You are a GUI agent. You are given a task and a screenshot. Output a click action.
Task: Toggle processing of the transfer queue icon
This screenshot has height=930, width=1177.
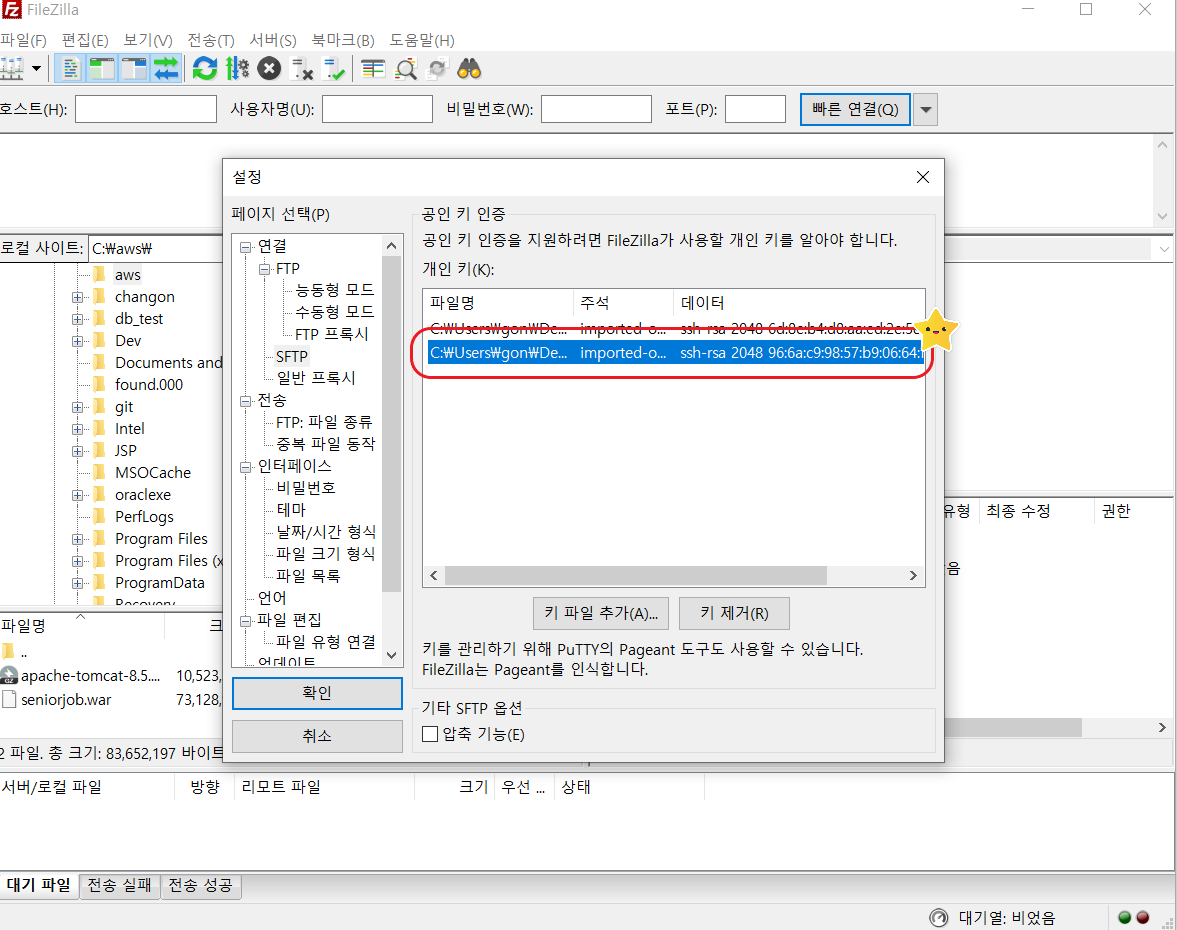click(237, 69)
